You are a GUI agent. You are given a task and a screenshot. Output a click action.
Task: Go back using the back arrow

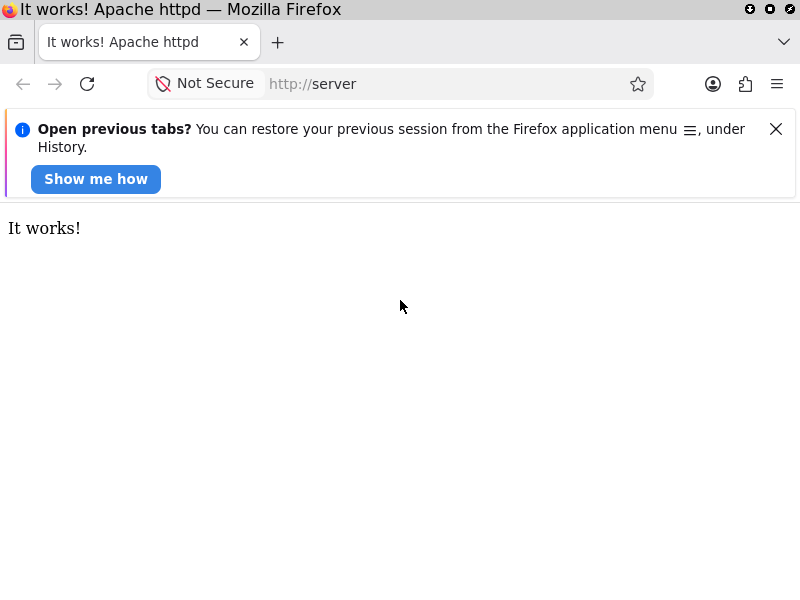coord(23,84)
